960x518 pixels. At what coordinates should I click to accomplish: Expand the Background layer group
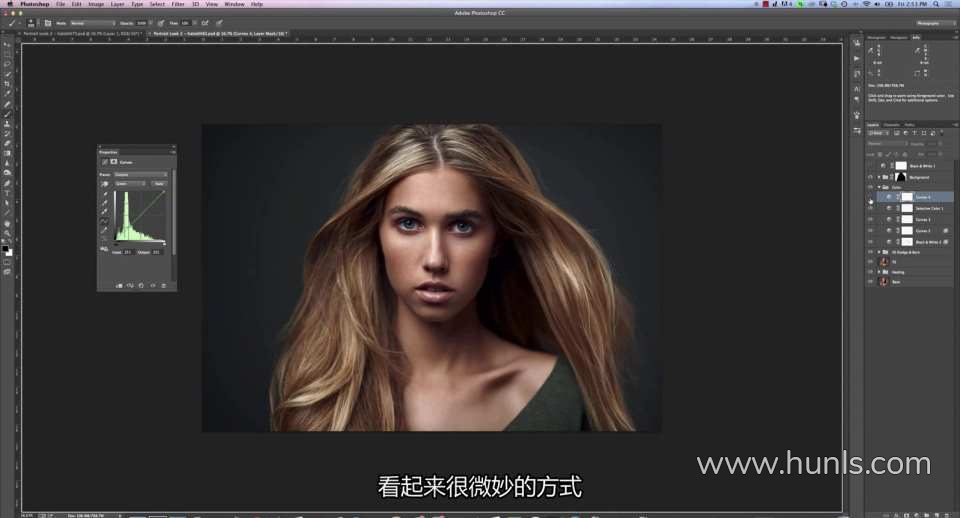(880, 177)
